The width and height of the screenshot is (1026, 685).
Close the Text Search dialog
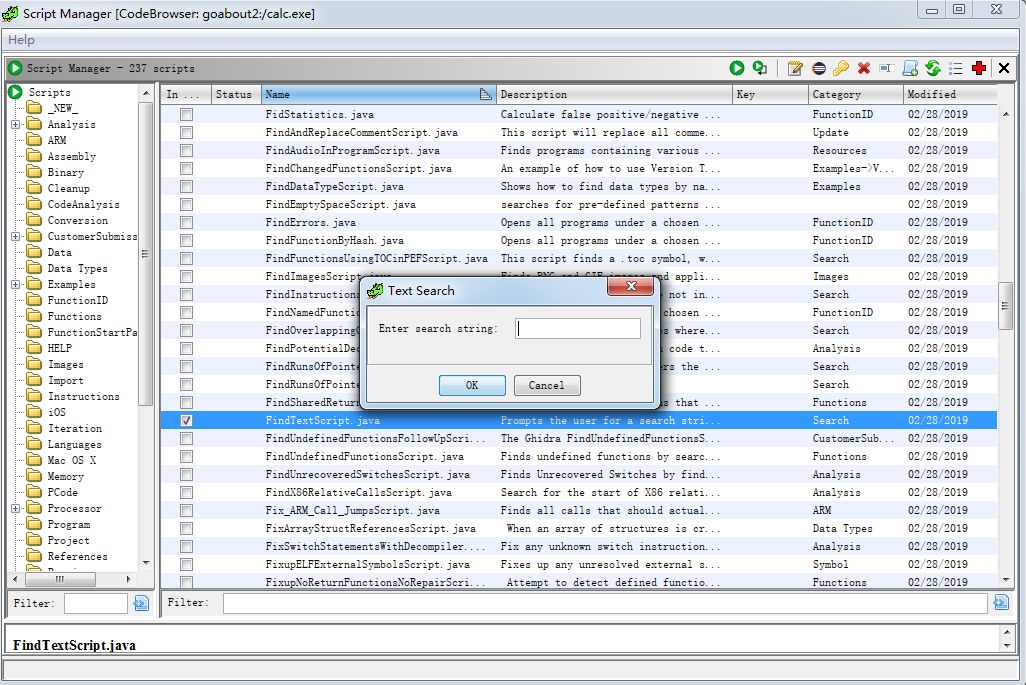coord(631,286)
